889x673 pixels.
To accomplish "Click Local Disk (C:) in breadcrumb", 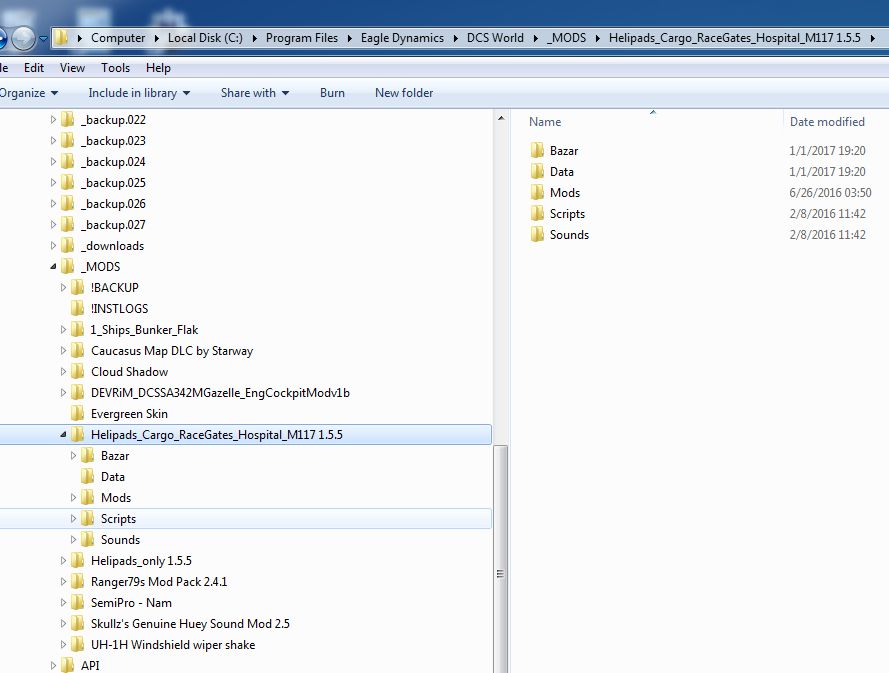I will 205,38.
